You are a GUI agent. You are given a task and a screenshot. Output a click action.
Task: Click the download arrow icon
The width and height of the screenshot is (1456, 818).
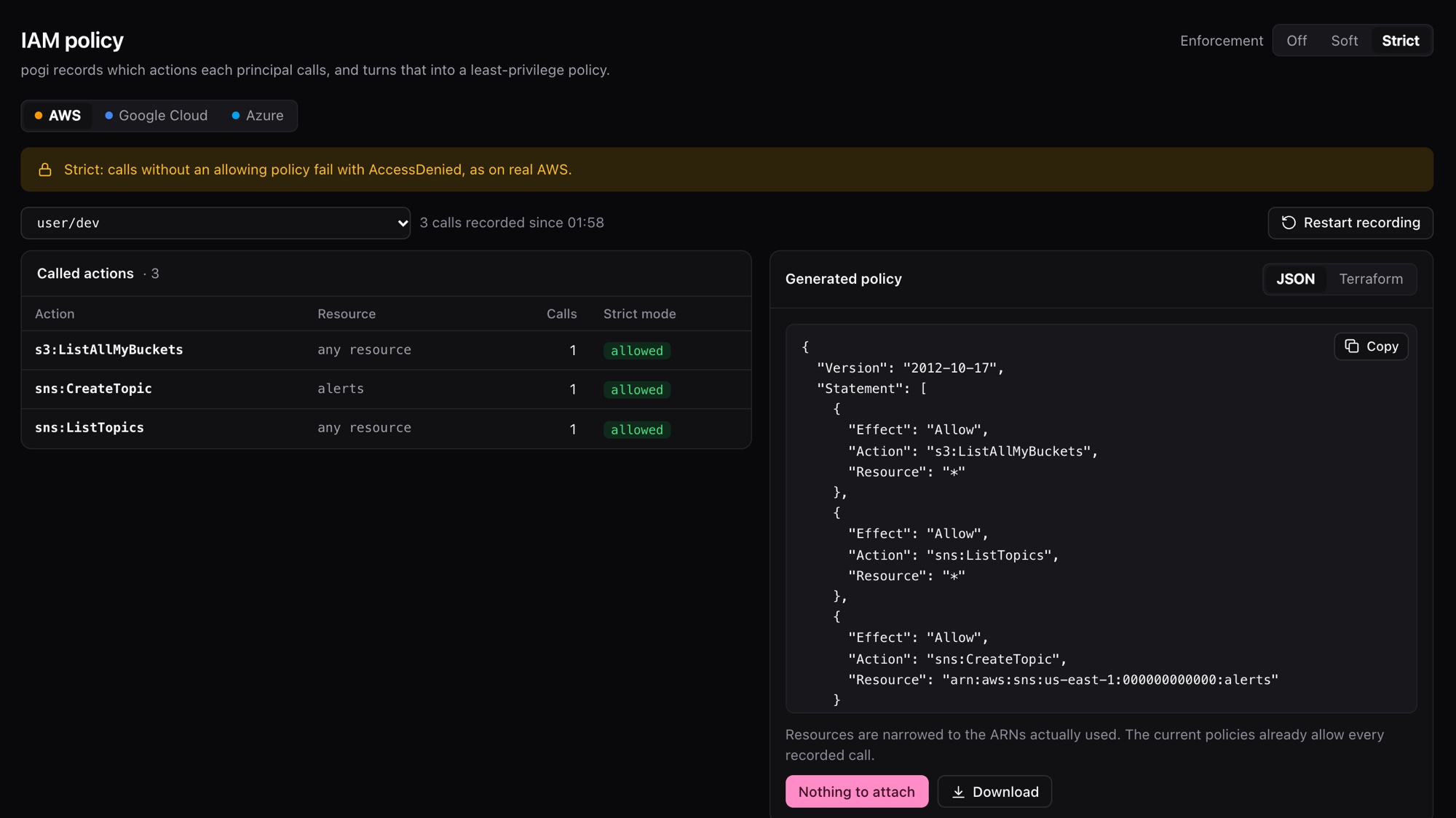pos(958,792)
